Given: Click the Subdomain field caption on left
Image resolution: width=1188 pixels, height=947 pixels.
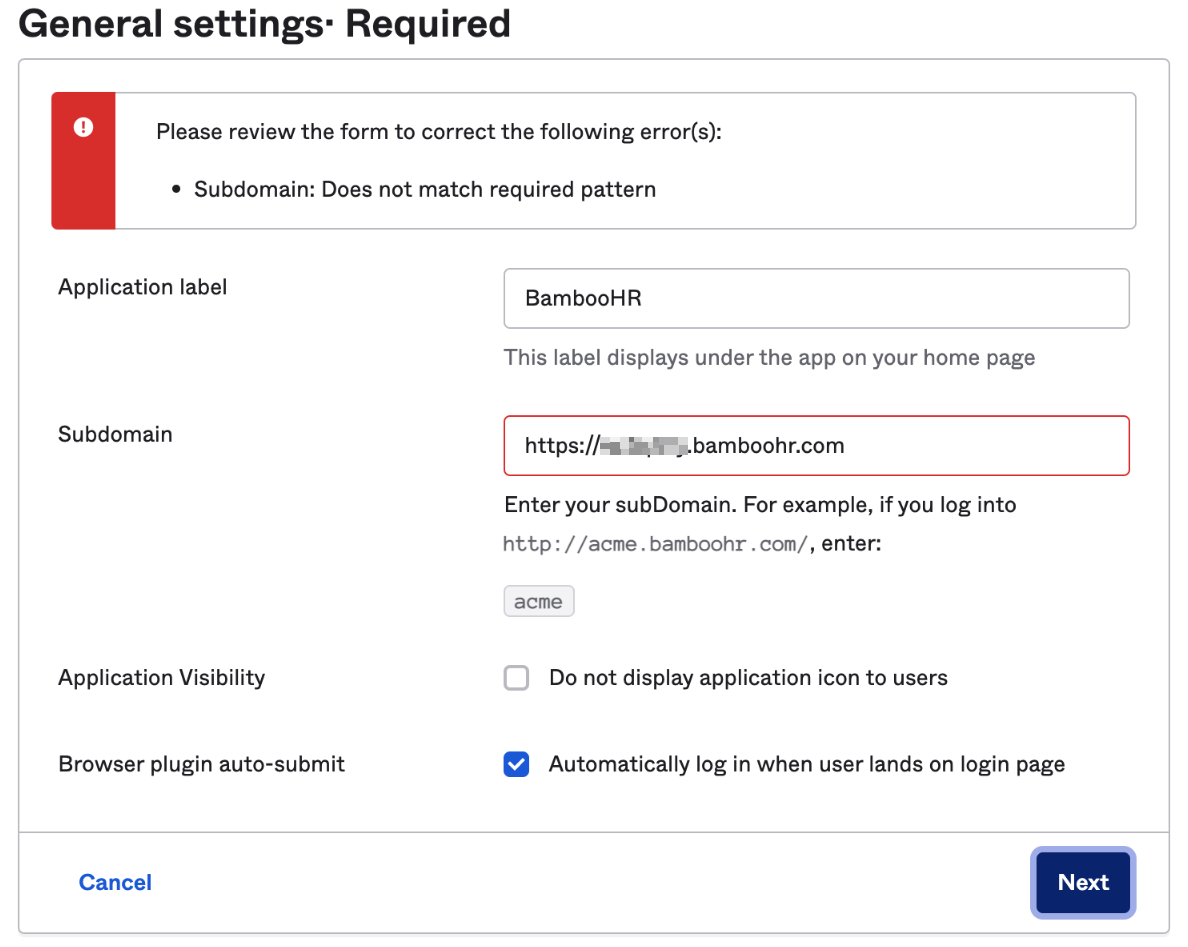Looking at the screenshot, I should click(x=115, y=434).
